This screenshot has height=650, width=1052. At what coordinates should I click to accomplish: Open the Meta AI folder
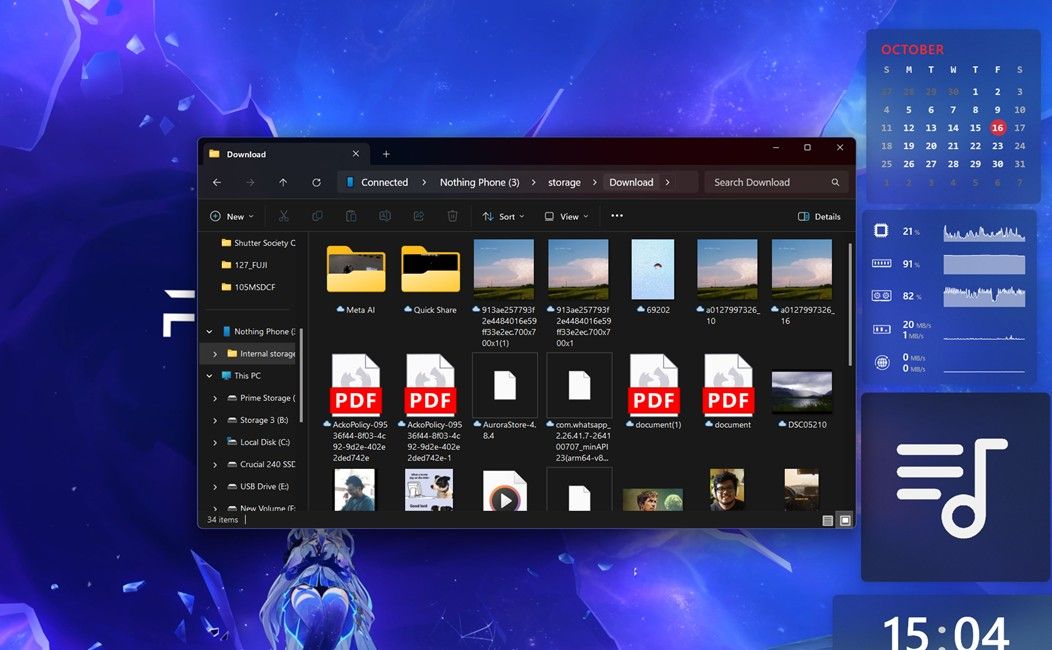coord(356,278)
